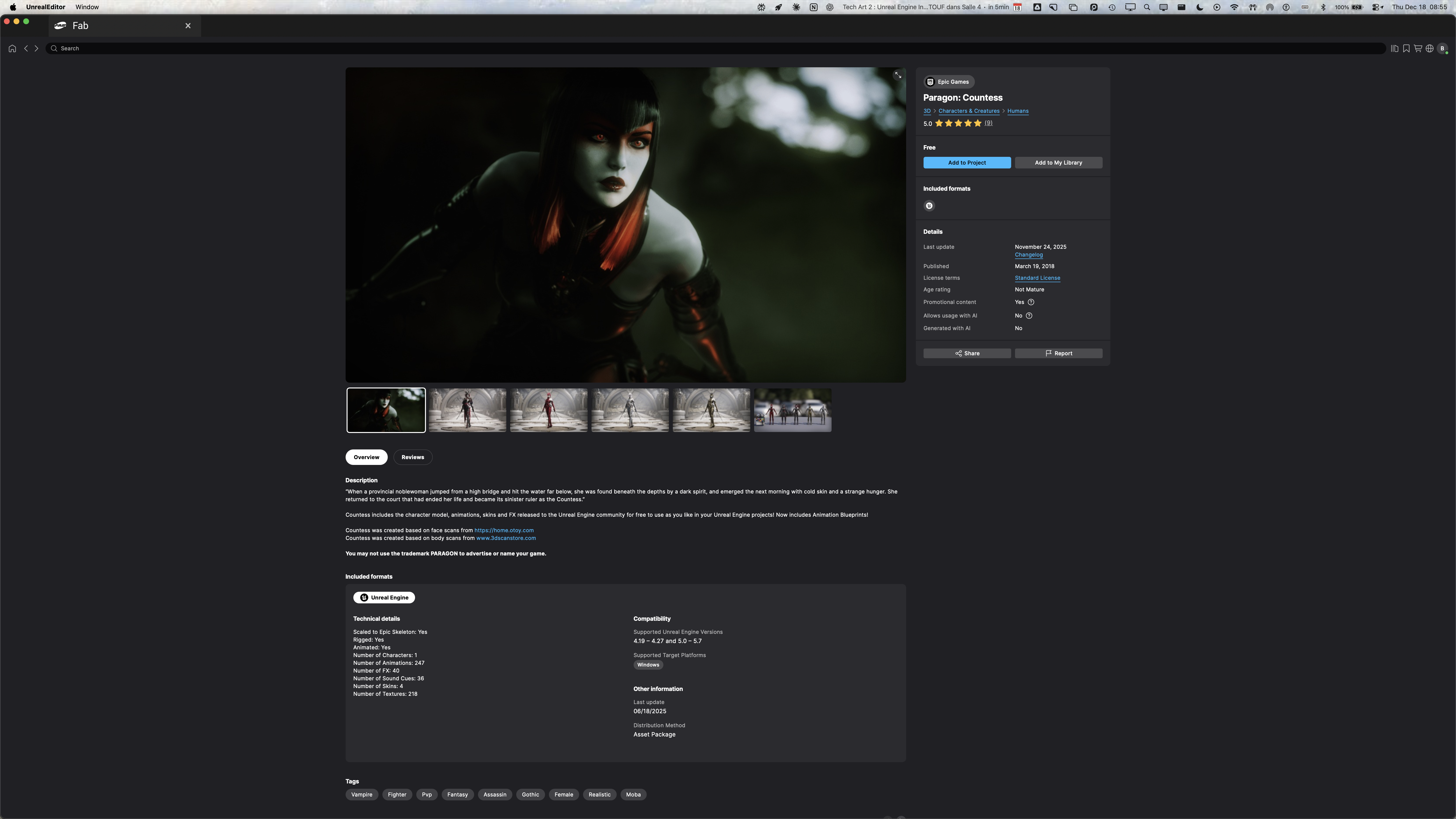The image size is (1456, 819).
Task: Expand the preview image to fullscreen
Action: point(898,75)
